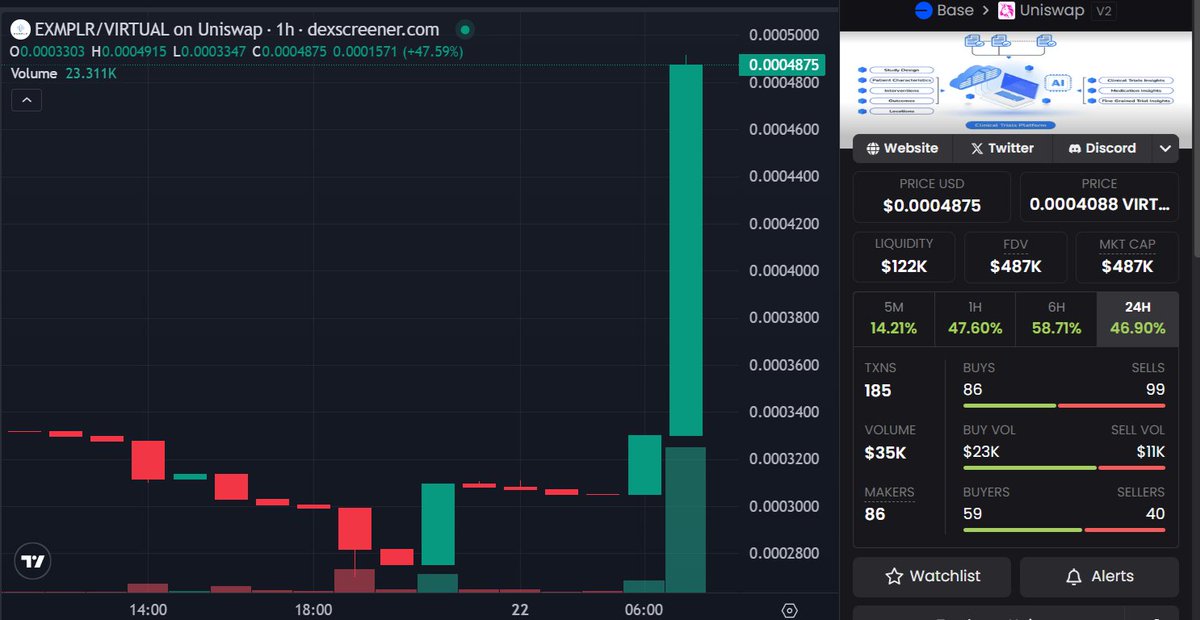
Task: Click the BUY VOL $23K value
Action: coord(981,452)
